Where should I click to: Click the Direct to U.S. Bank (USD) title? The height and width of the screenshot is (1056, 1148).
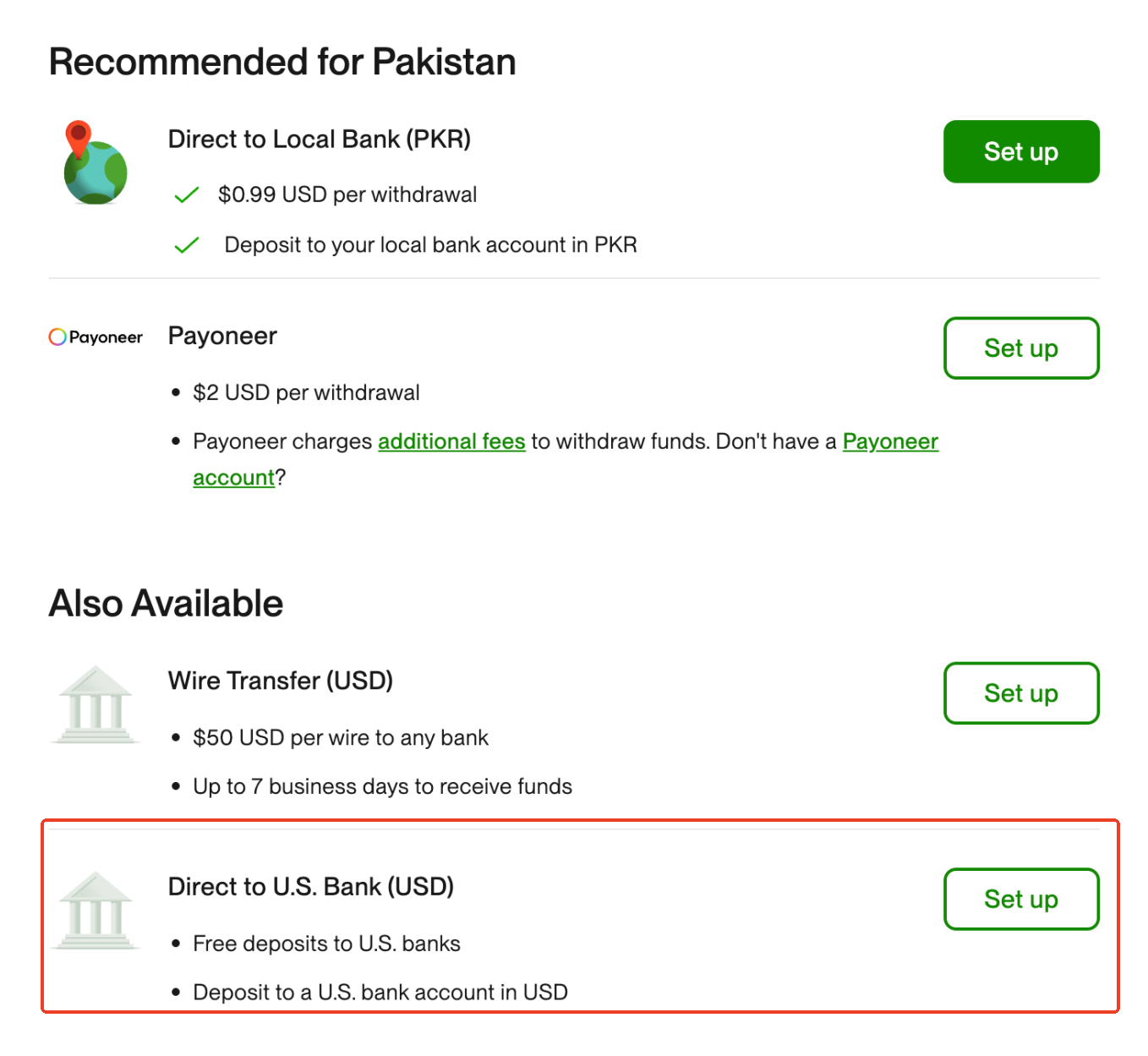[310, 887]
